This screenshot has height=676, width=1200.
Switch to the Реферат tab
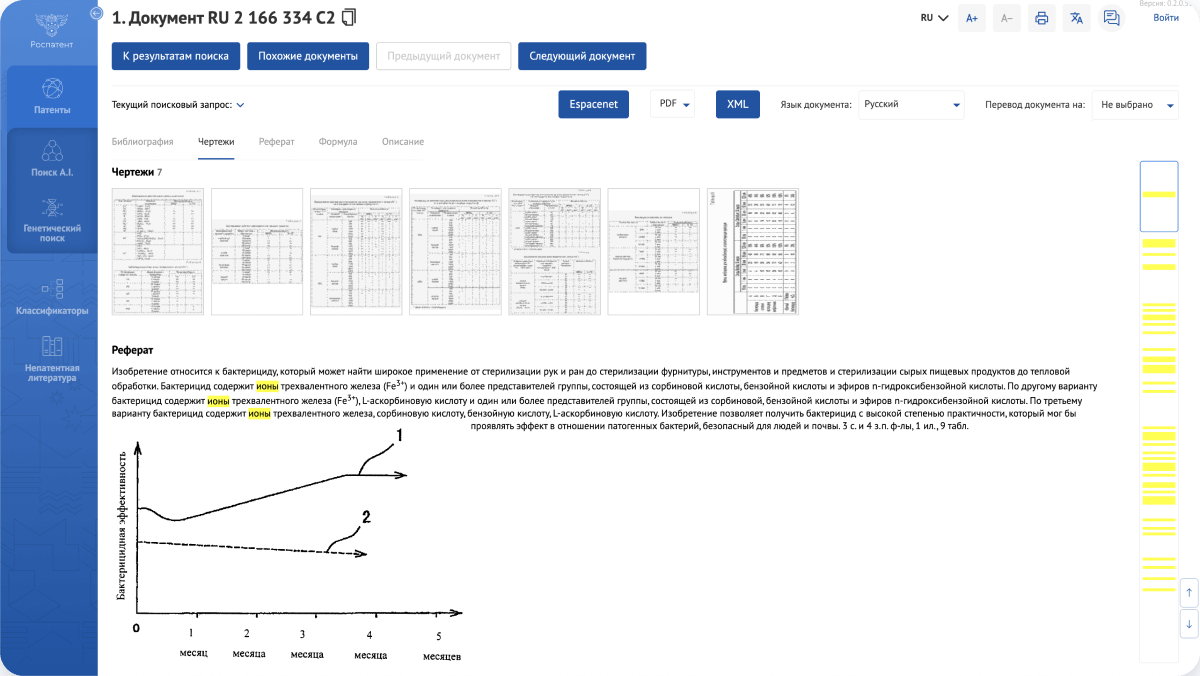[x=276, y=142]
